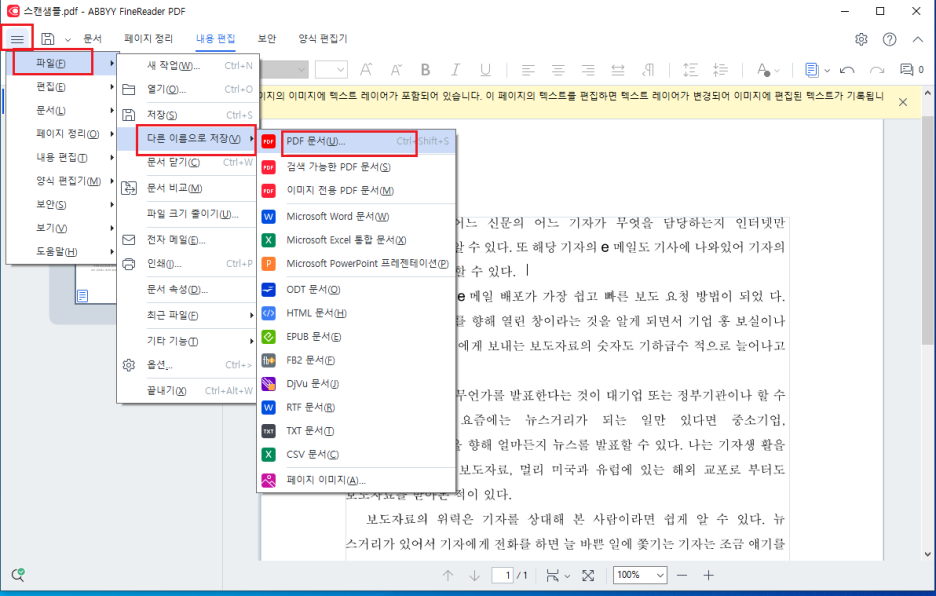Save as EPUB 문서(E)
The height and width of the screenshot is (596, 936).
(356, 337)
